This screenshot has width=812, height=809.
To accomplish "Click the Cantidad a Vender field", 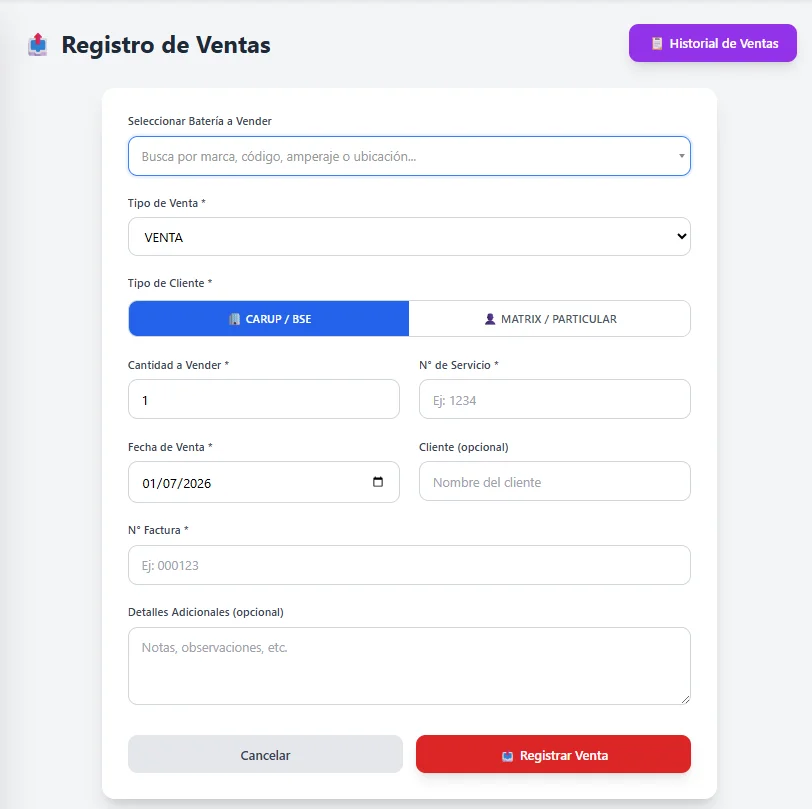I will click(264, 399).
